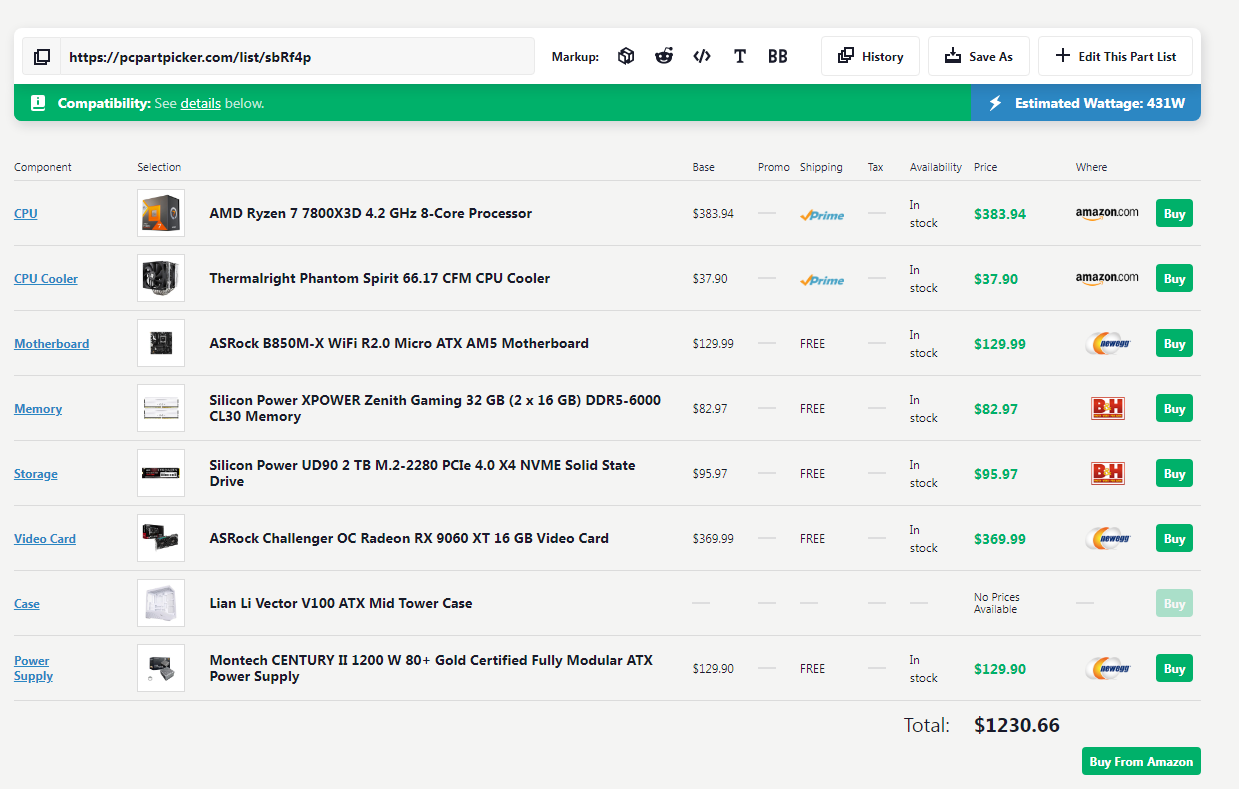Image resolution: width=1239 pixels, height=789 pixels.
Task: Buy the Silicon Power UD90 SSD
Action: click(1174, 473)
